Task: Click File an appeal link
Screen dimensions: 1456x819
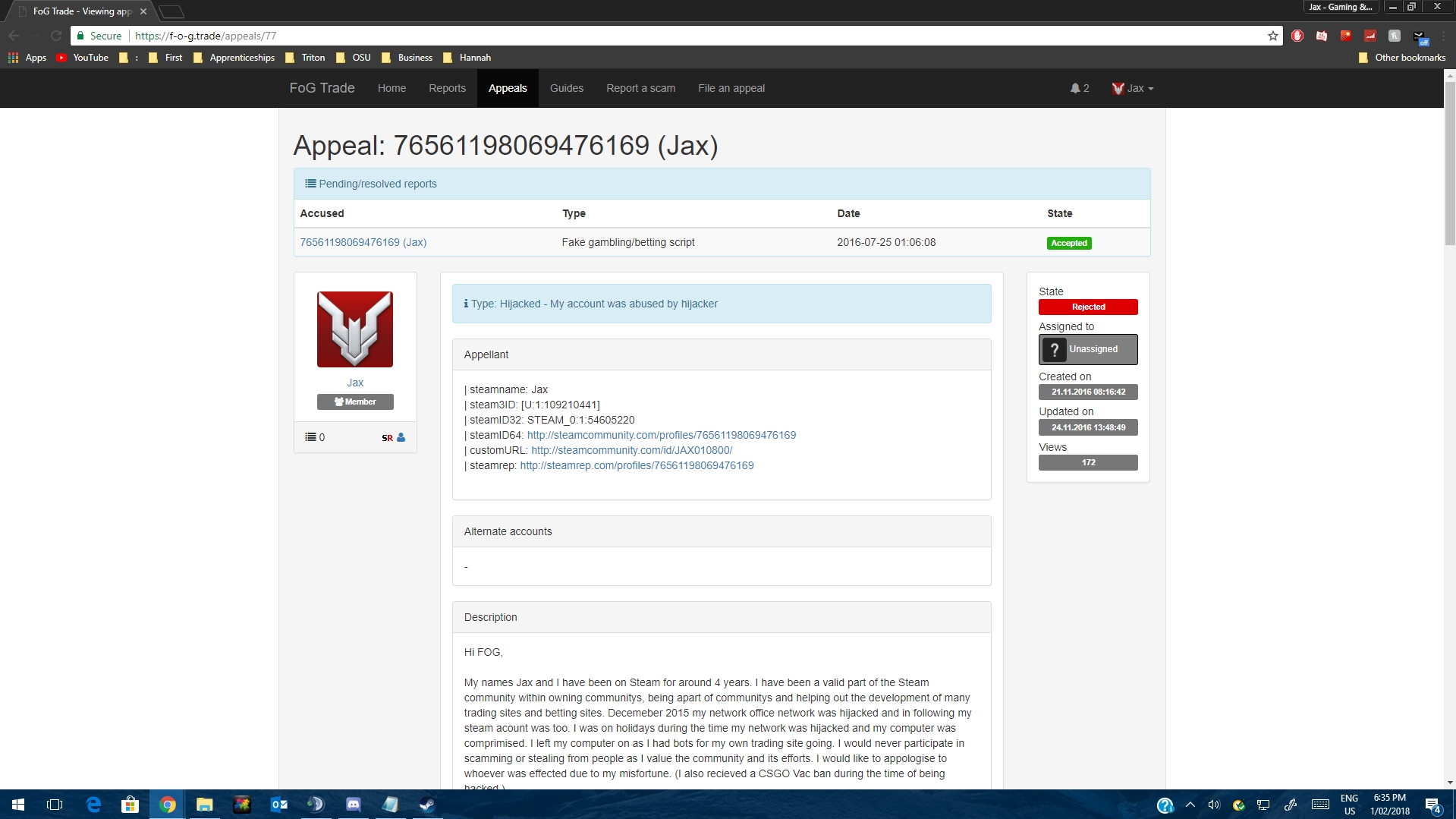Action: (x=731, y=88)
